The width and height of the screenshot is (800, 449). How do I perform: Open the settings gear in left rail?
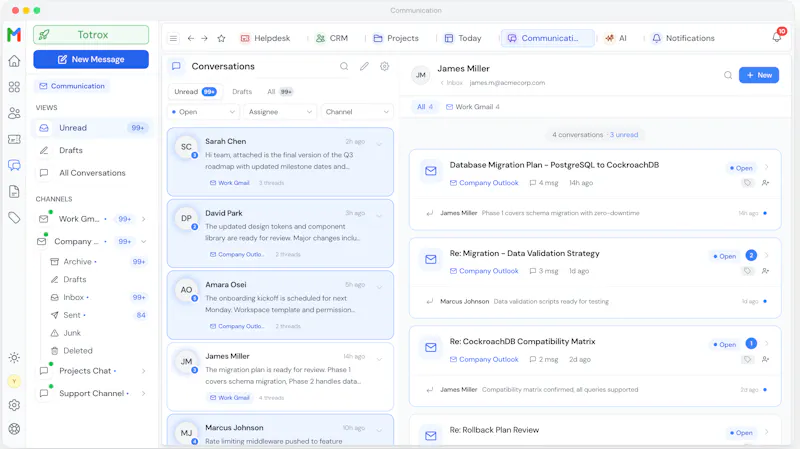click(x=14, y=405)
